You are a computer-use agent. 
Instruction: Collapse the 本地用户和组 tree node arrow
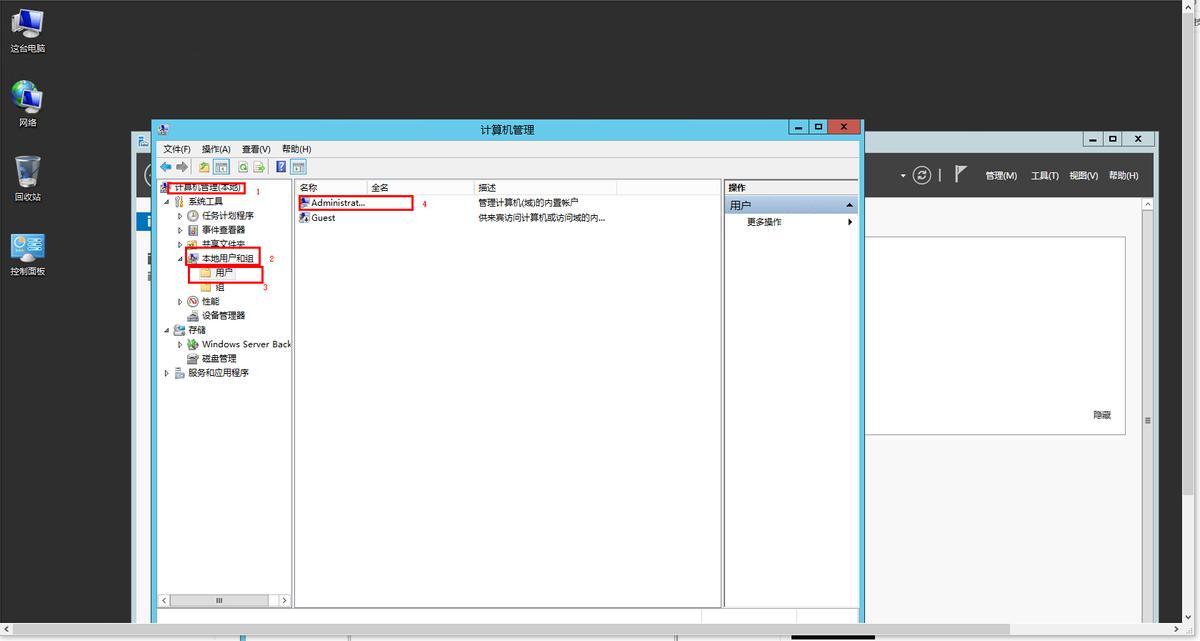pos(180,259)
